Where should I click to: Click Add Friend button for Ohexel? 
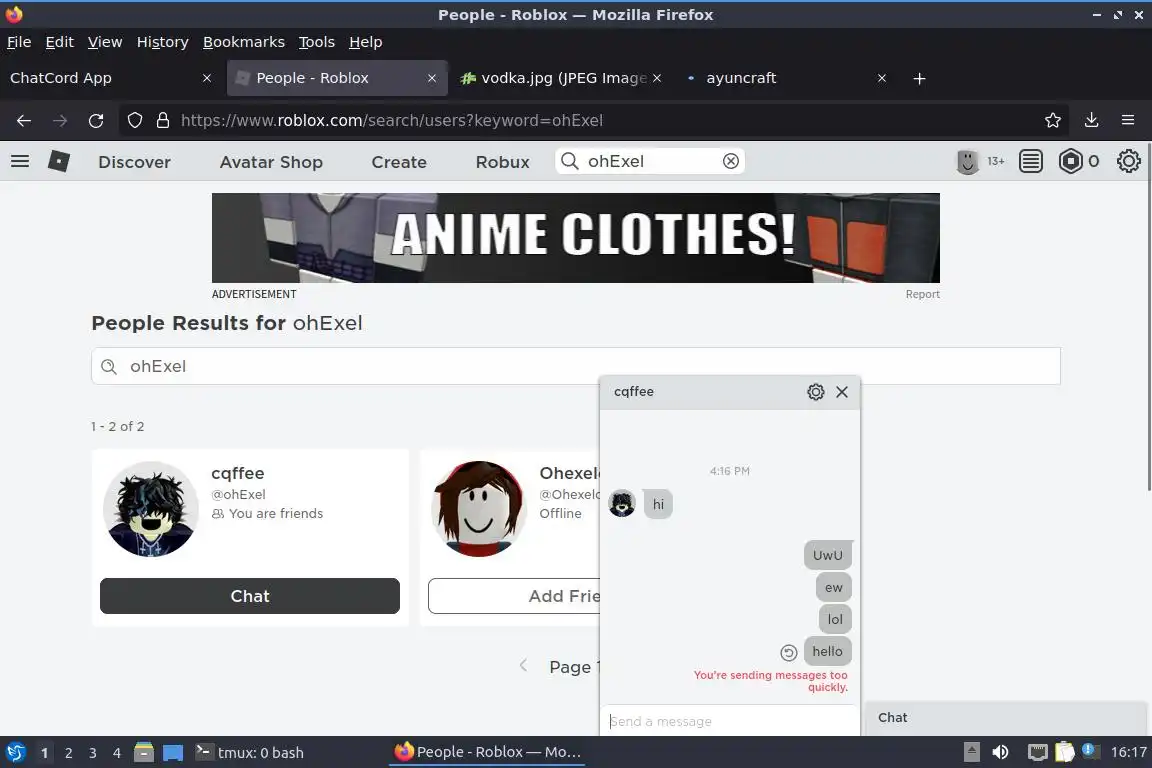514,596
